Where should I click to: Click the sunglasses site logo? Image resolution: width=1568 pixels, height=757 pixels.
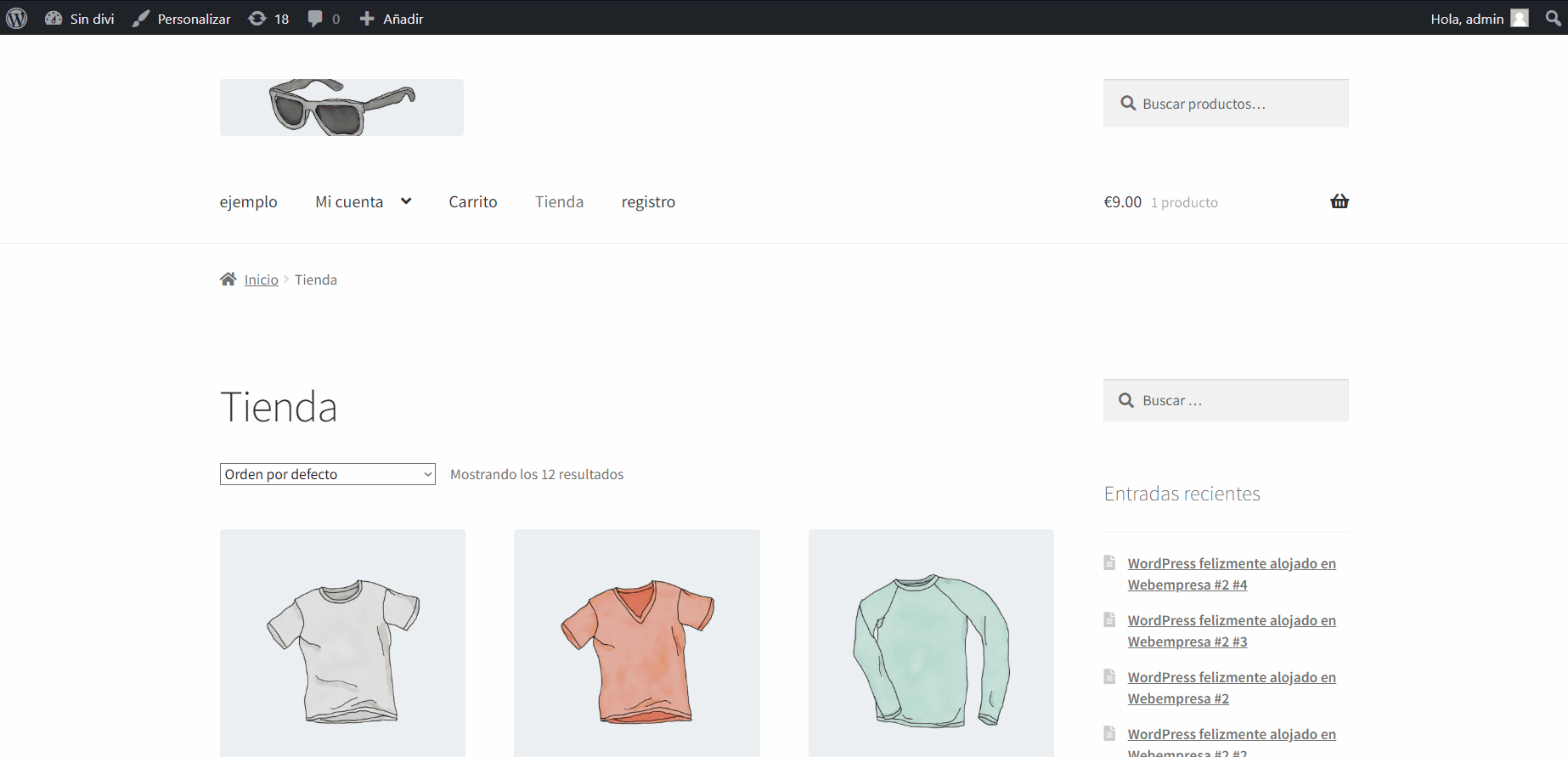pos(341,107)
